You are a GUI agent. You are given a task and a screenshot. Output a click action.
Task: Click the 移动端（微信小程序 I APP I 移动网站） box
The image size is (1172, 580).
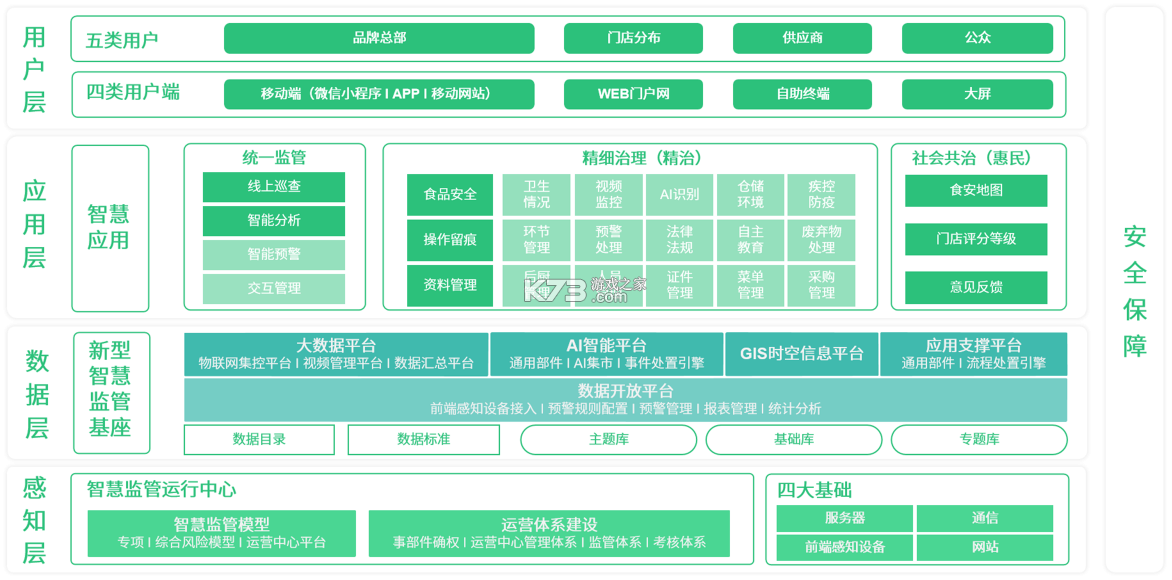click(x=379, y=94)
